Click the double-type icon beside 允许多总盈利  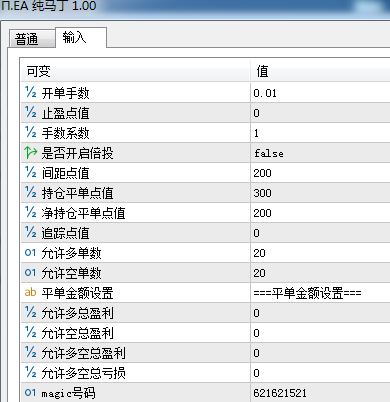coord(31,312)
